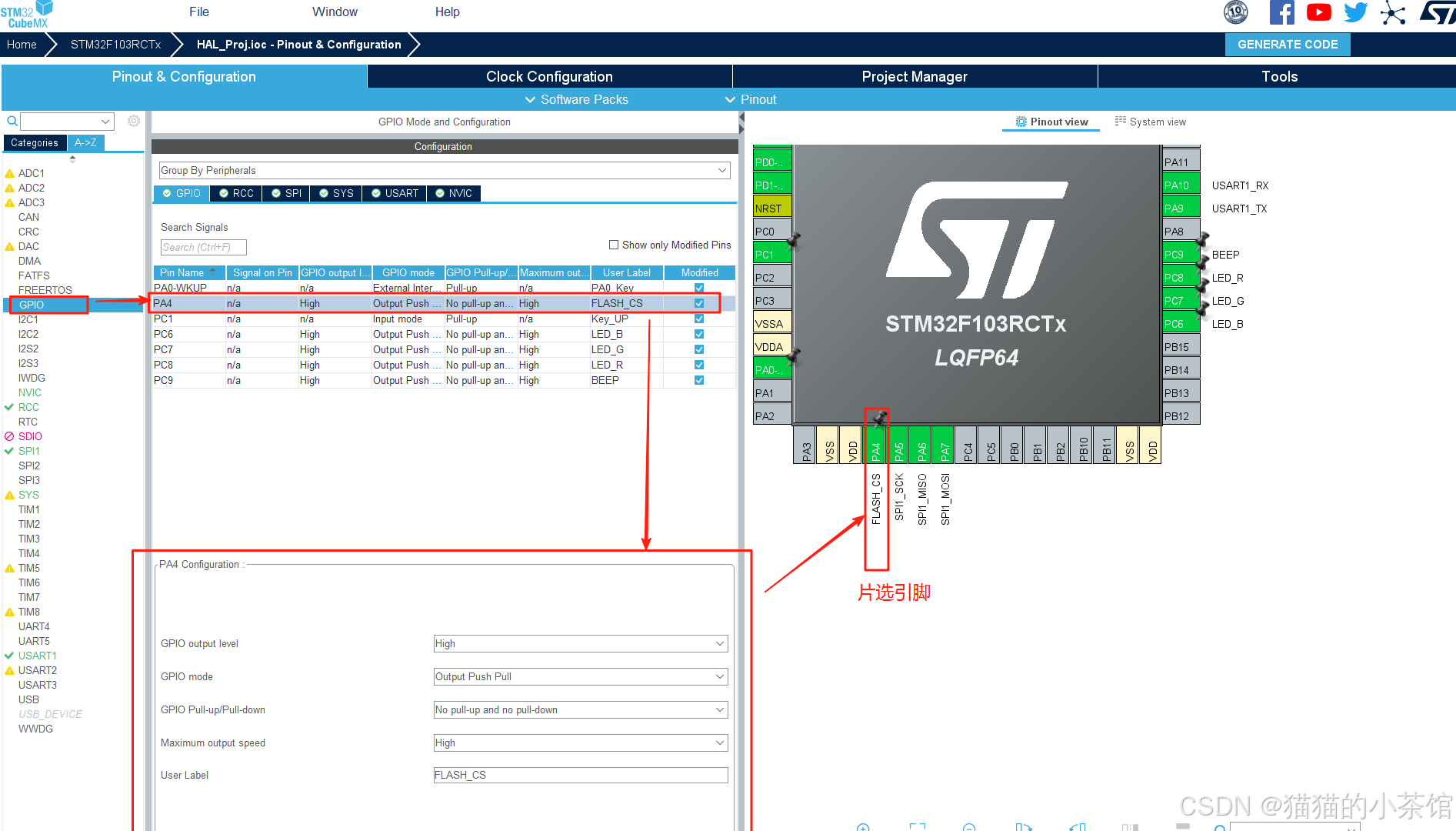
Task: Click the PB12 pin on the chip
Action: pyautogui.click(x=1181, y=415)
